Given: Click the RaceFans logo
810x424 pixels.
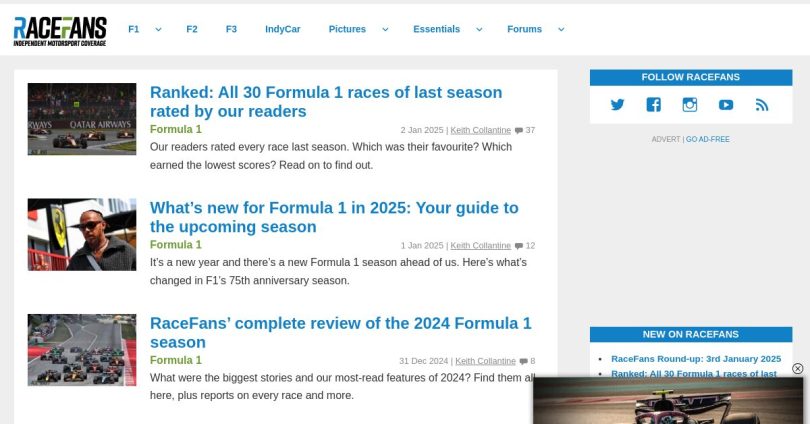Looking at the screenshot, I should click(60, 31).
